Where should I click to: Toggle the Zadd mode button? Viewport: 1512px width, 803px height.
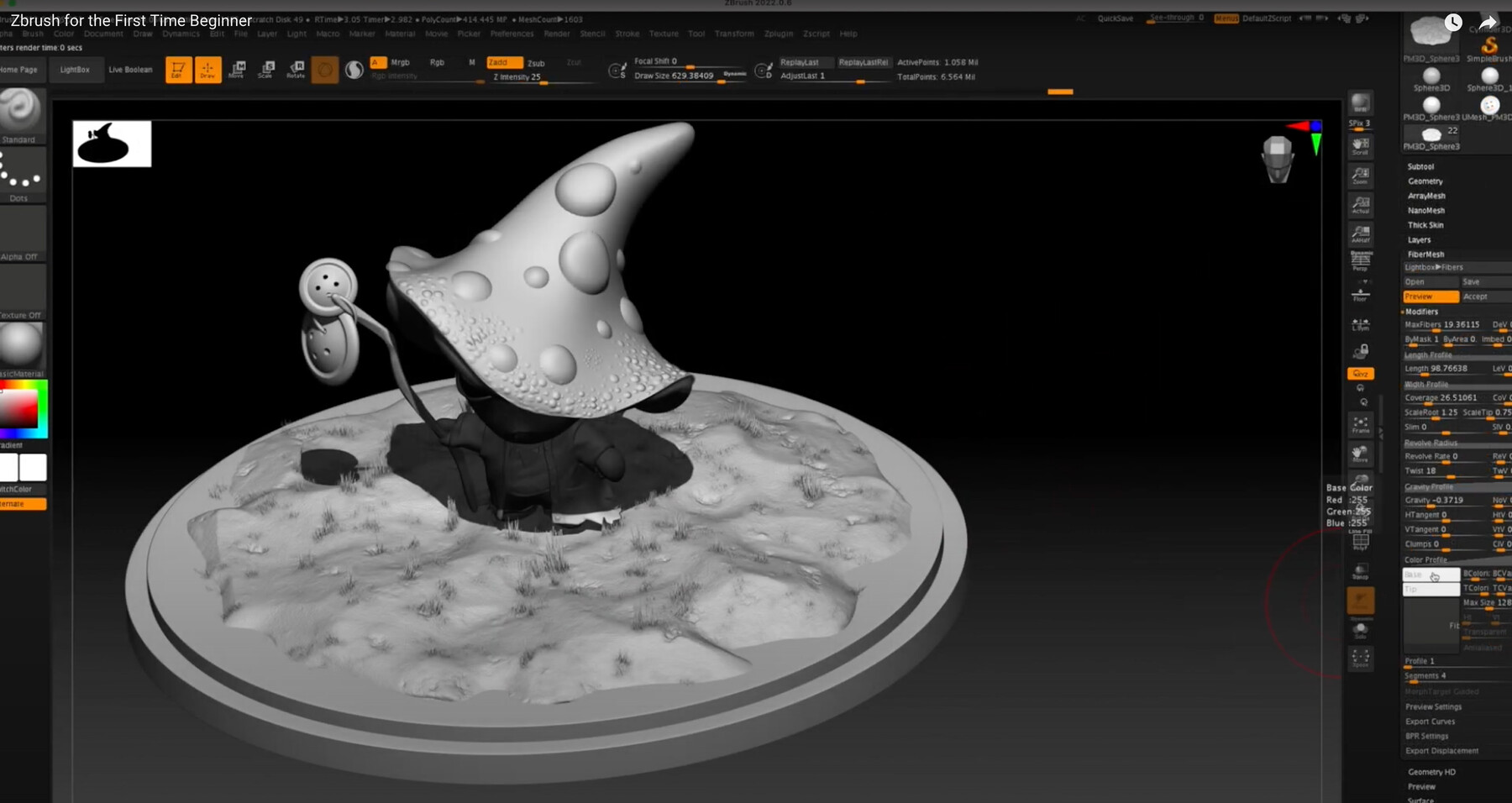pos(504,63)
